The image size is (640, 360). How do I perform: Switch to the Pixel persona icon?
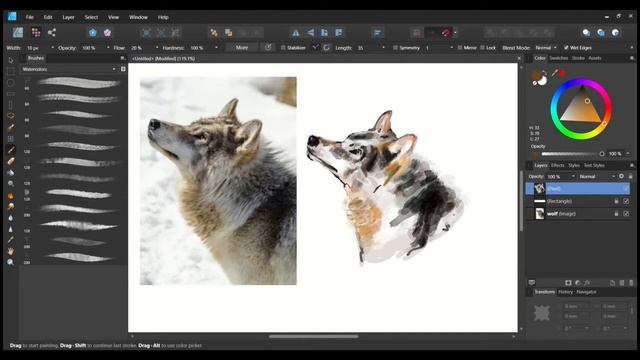(36, 33)
